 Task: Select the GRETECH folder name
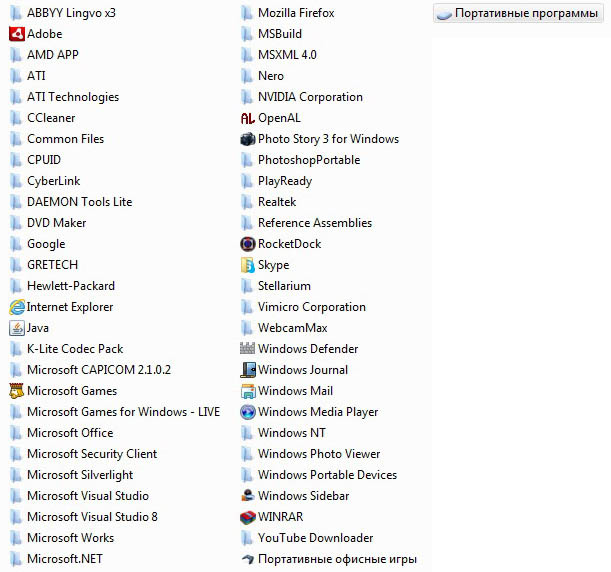point(52,265)
